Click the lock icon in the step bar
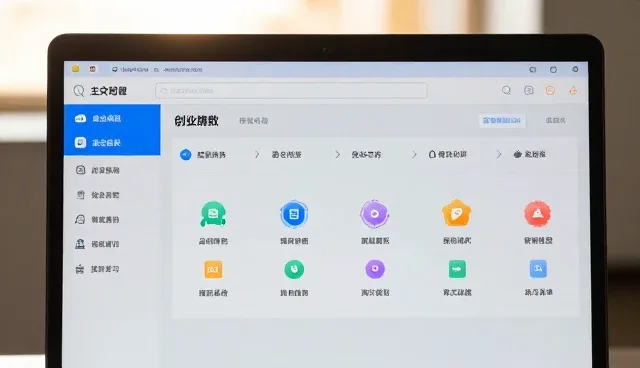Viewport: 640px width, 368px height. [x=432, y=154]
